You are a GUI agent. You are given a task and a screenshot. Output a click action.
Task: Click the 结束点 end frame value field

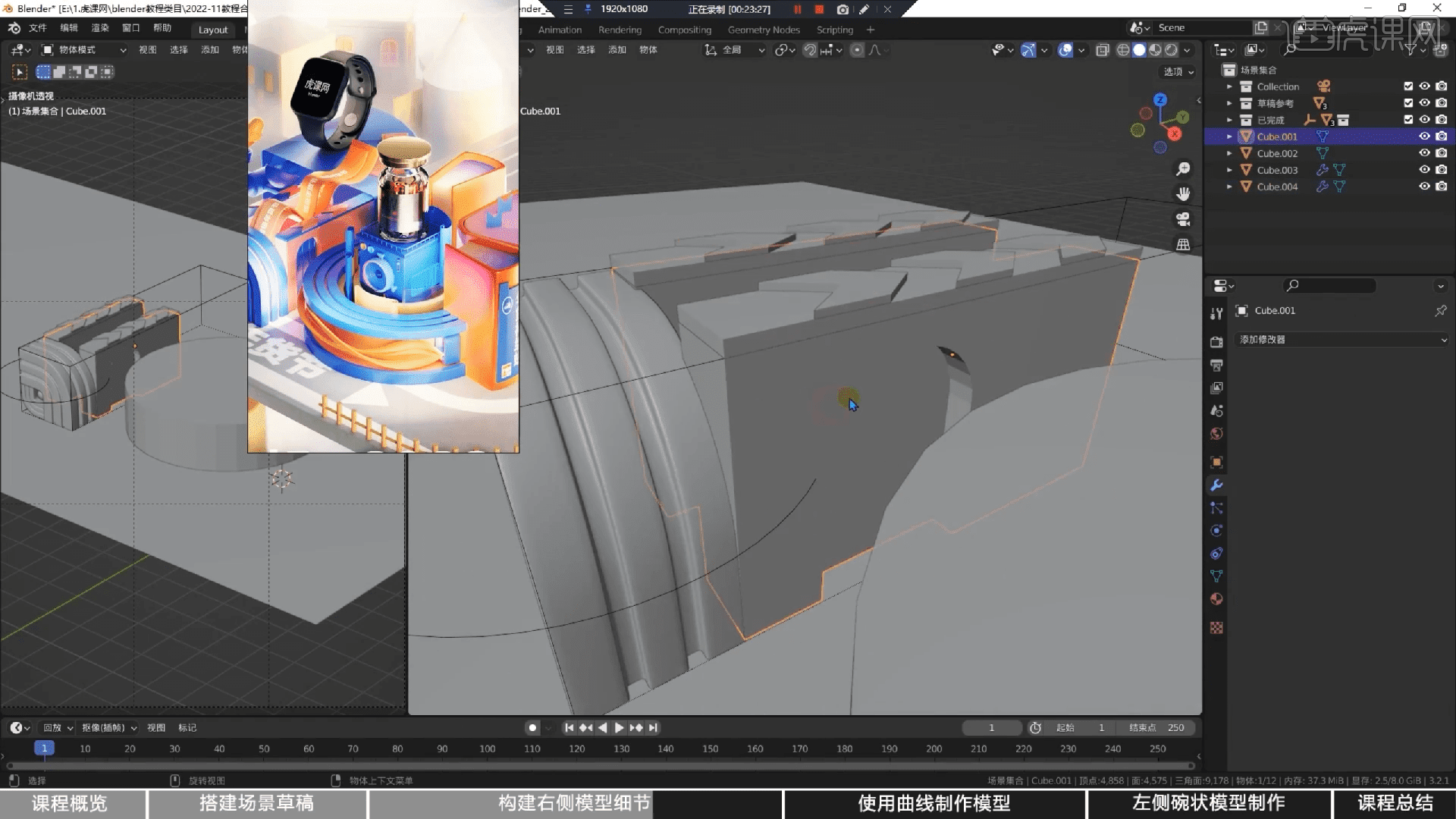(1156, 728)
